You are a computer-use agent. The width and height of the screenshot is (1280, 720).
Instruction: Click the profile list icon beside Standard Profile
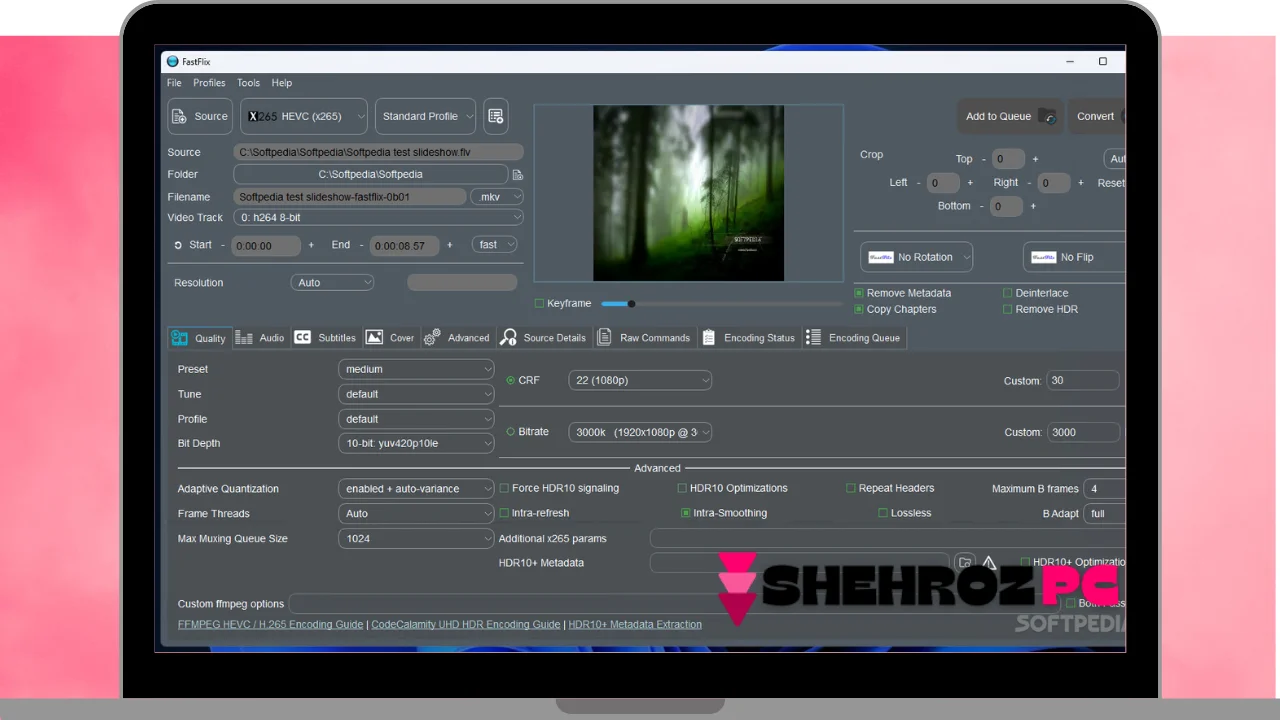pyautogui.click(x=495, y=116)
